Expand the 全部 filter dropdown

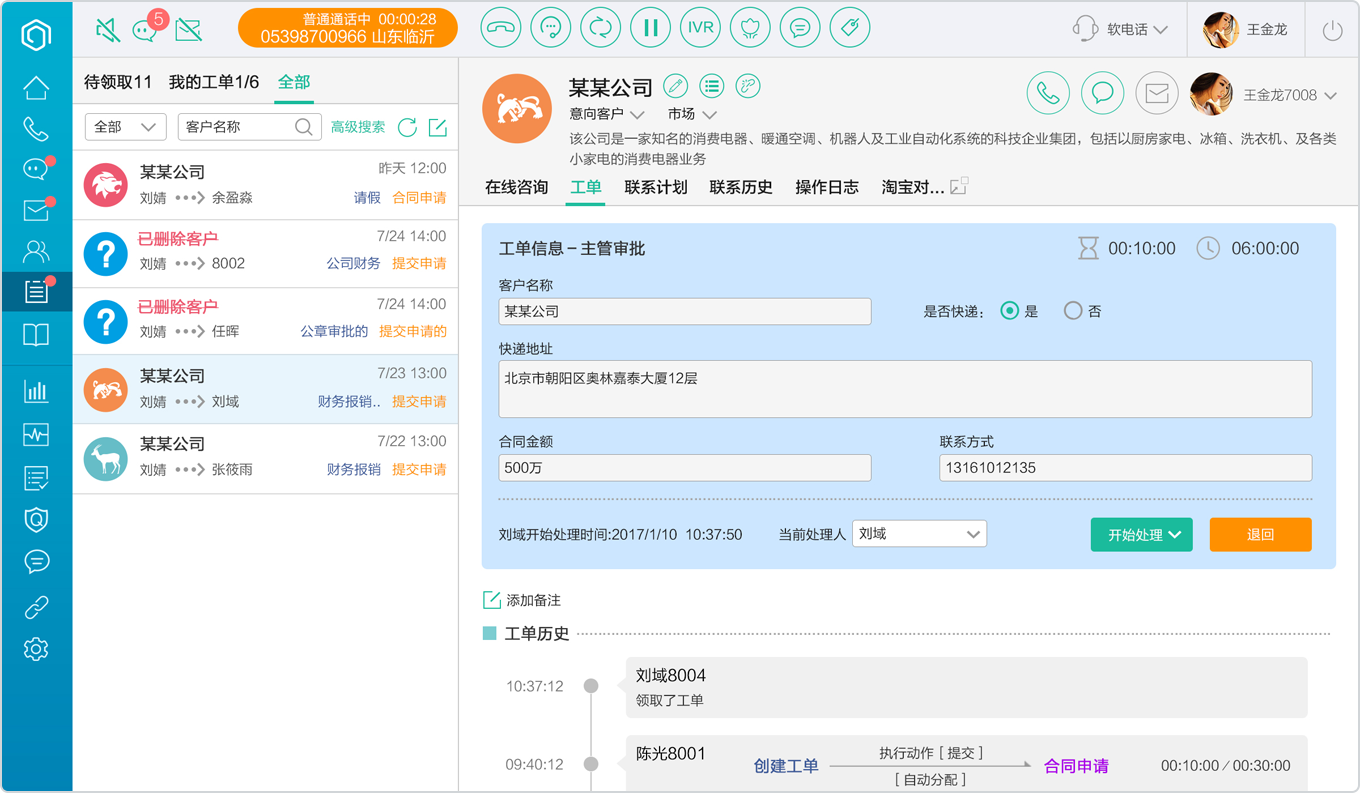coord(125,127)
